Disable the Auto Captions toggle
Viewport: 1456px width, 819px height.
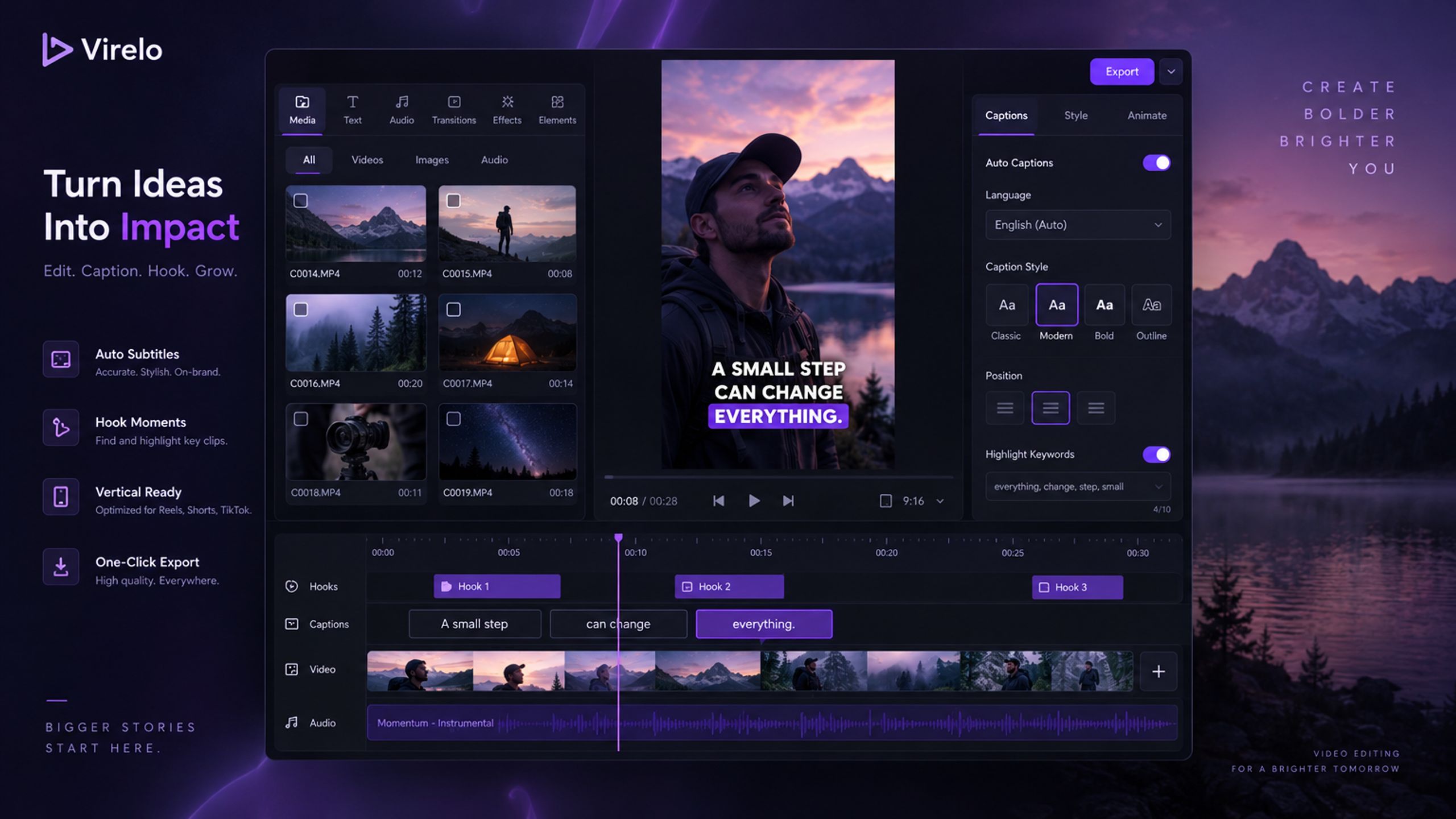(1156, 163)
